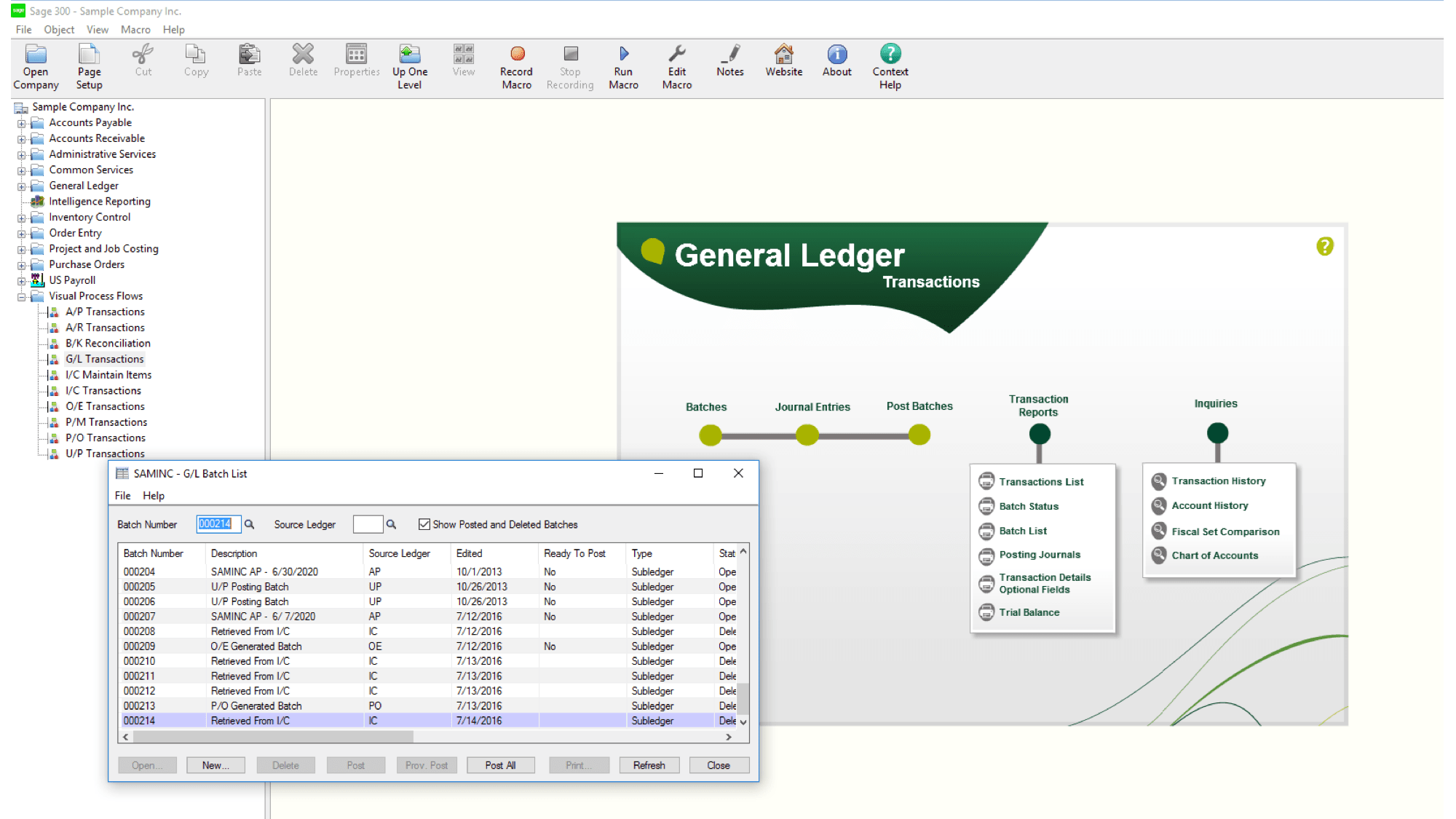Click the Record Macro icon
This screenshot has height=819, width=1456.
(517, 55)
